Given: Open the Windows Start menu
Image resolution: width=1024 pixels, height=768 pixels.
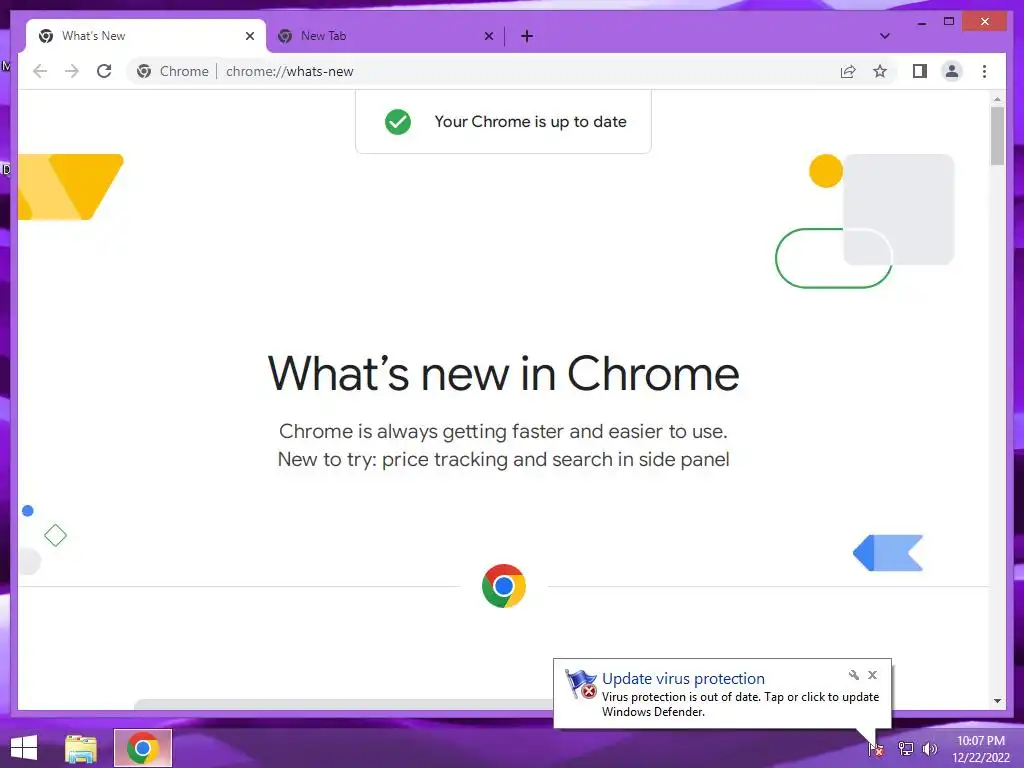Looking at the screenshot, I should tap(24, 748).
